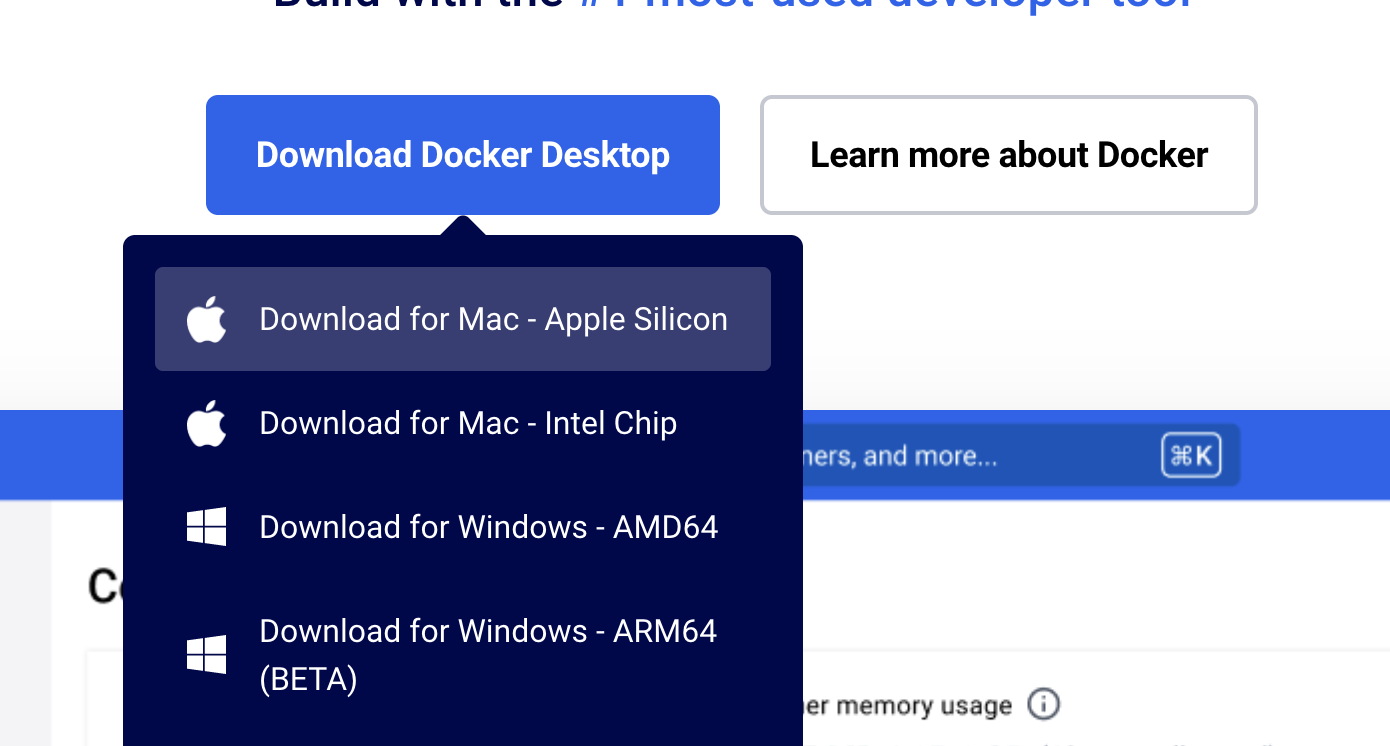Select Download for Mac - Intel Chip

(x=468, y=422)
